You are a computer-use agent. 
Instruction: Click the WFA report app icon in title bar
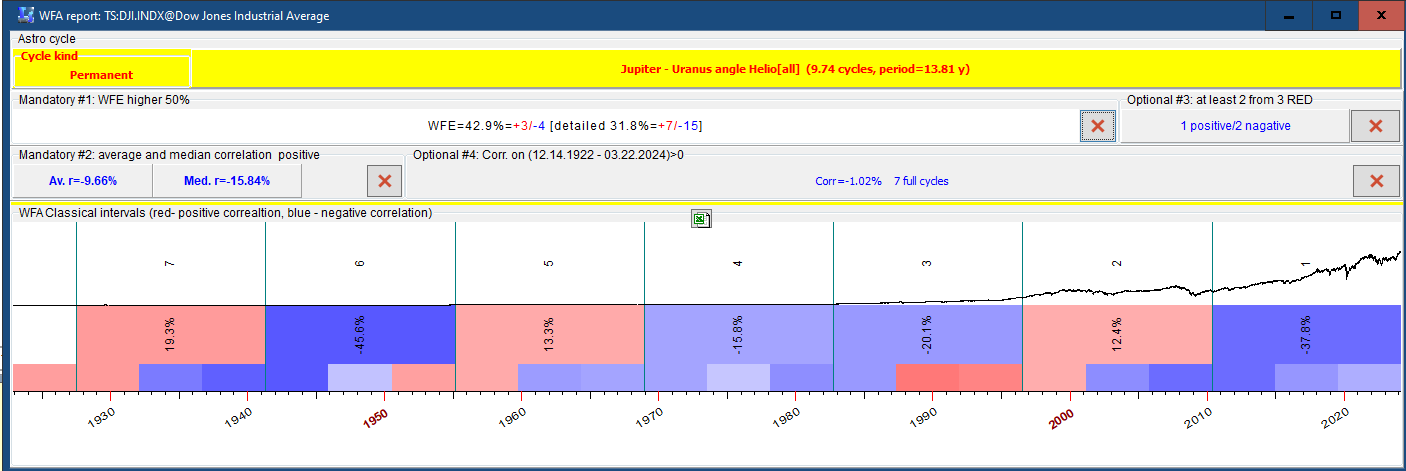point(27,16)
